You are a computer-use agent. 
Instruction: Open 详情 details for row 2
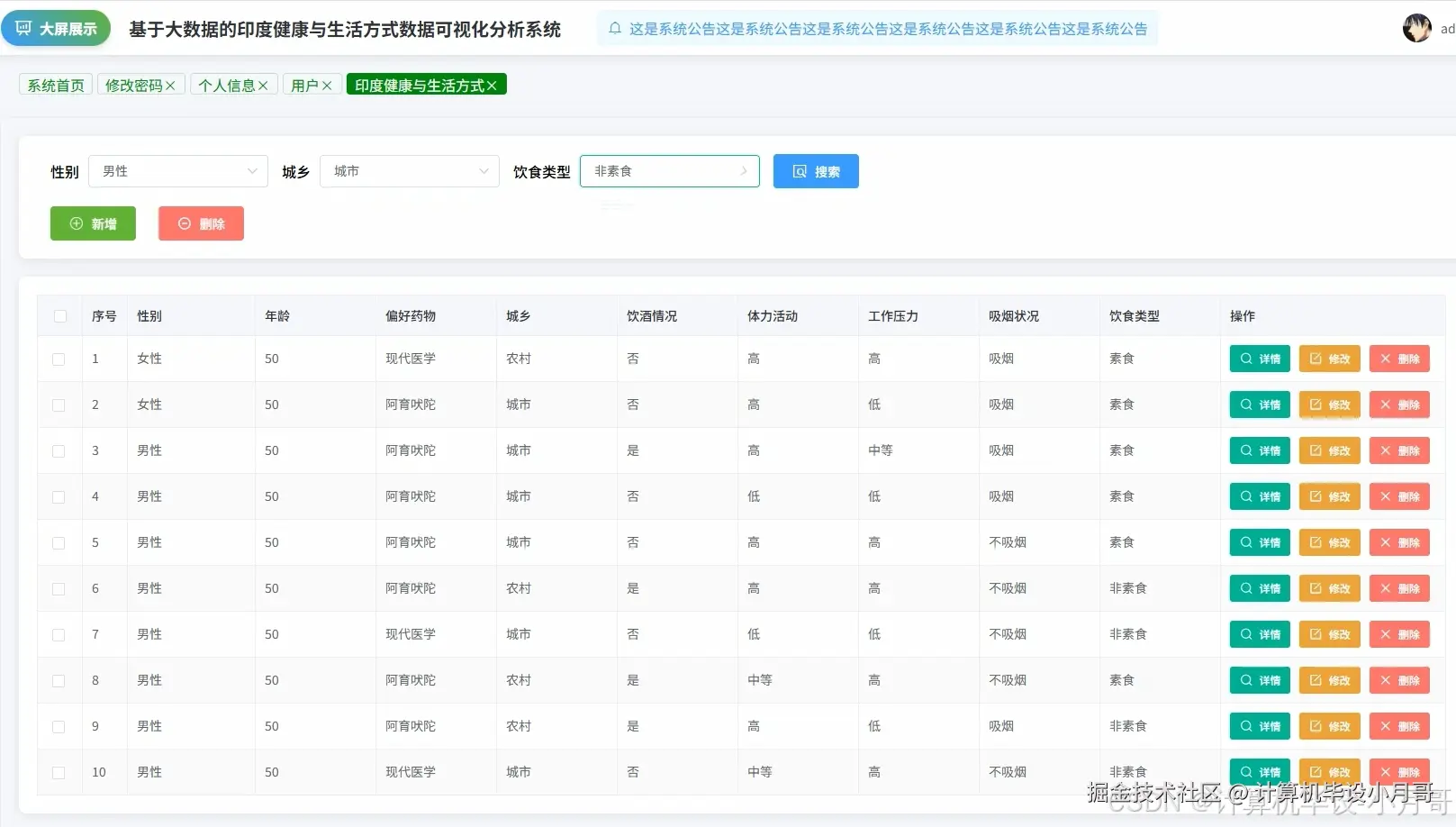coord(1260,404)
